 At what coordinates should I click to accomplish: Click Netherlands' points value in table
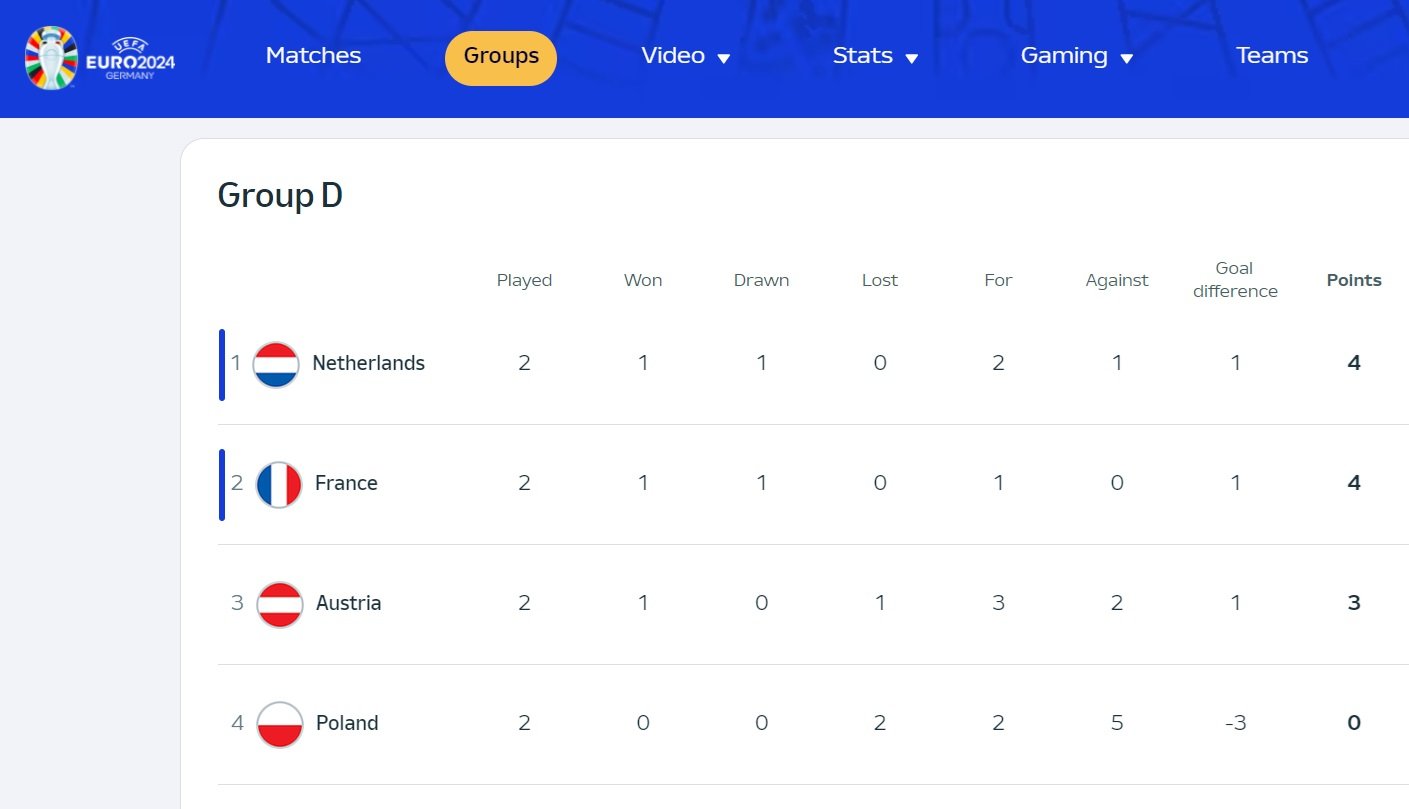pyautogui.click(x=1354, y=363)
